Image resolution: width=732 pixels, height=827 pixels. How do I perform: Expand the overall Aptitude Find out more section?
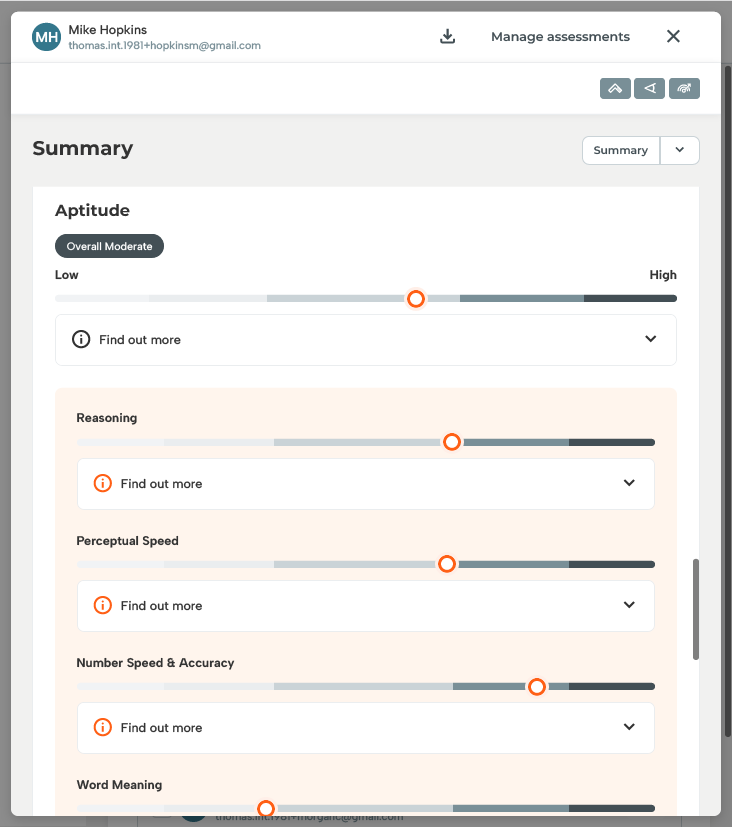pos(651,340)
